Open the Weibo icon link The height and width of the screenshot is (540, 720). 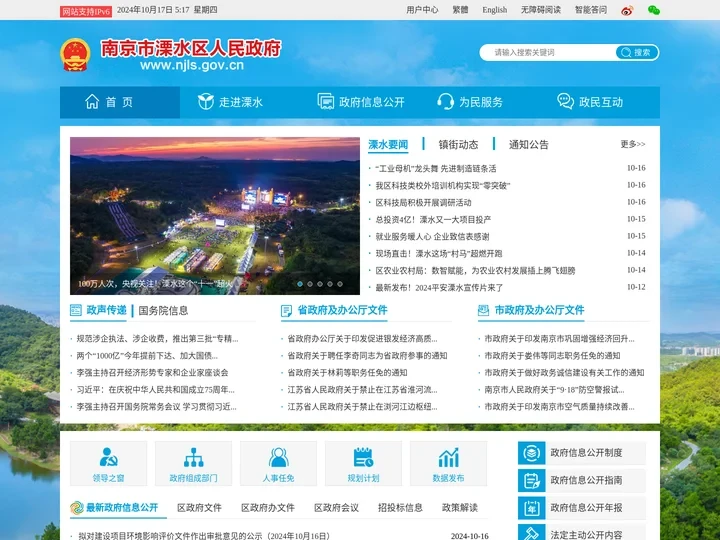[x=627, y=10]
